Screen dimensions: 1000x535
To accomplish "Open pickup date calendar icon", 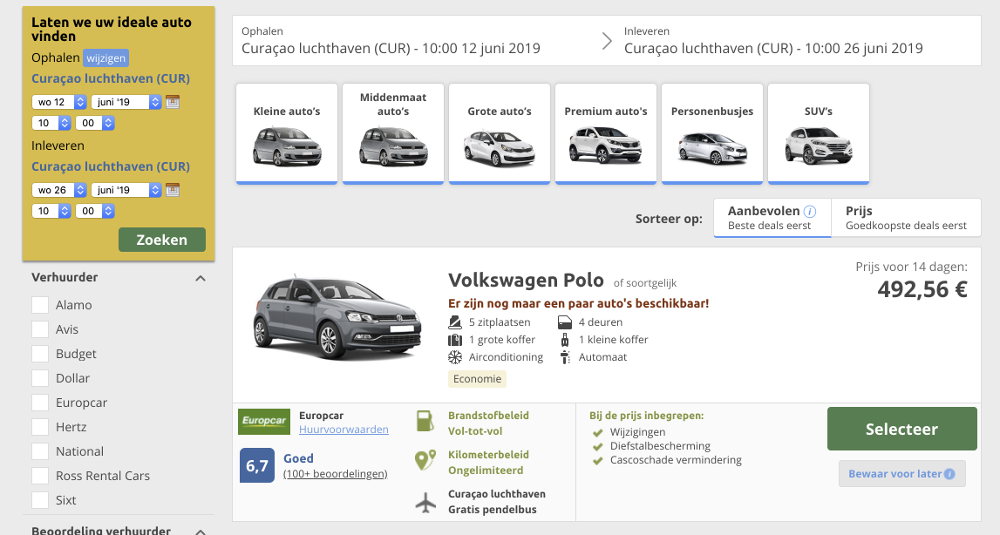I will [x=173, y=101].
